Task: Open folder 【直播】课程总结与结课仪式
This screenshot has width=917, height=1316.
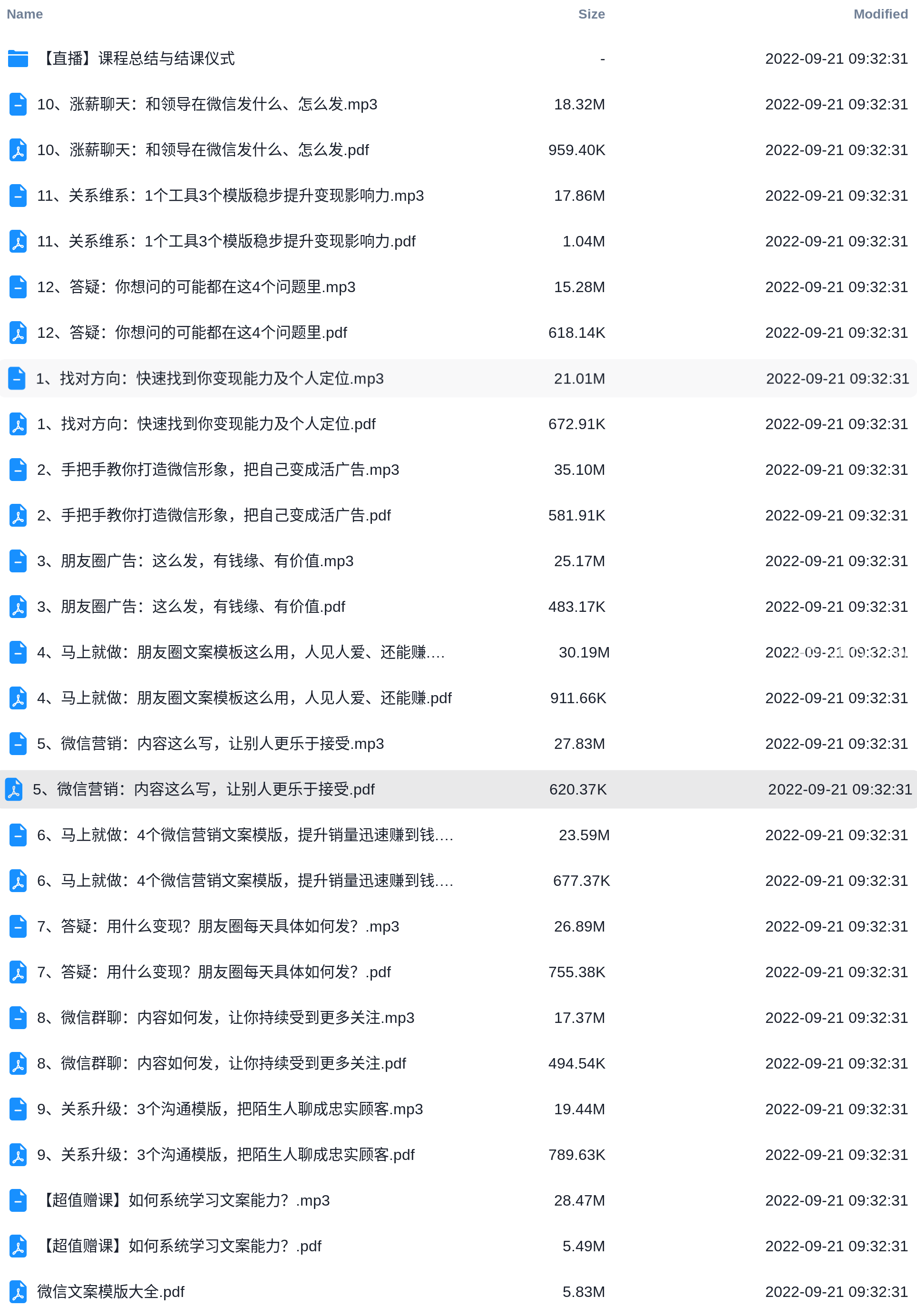Action: 137,59
